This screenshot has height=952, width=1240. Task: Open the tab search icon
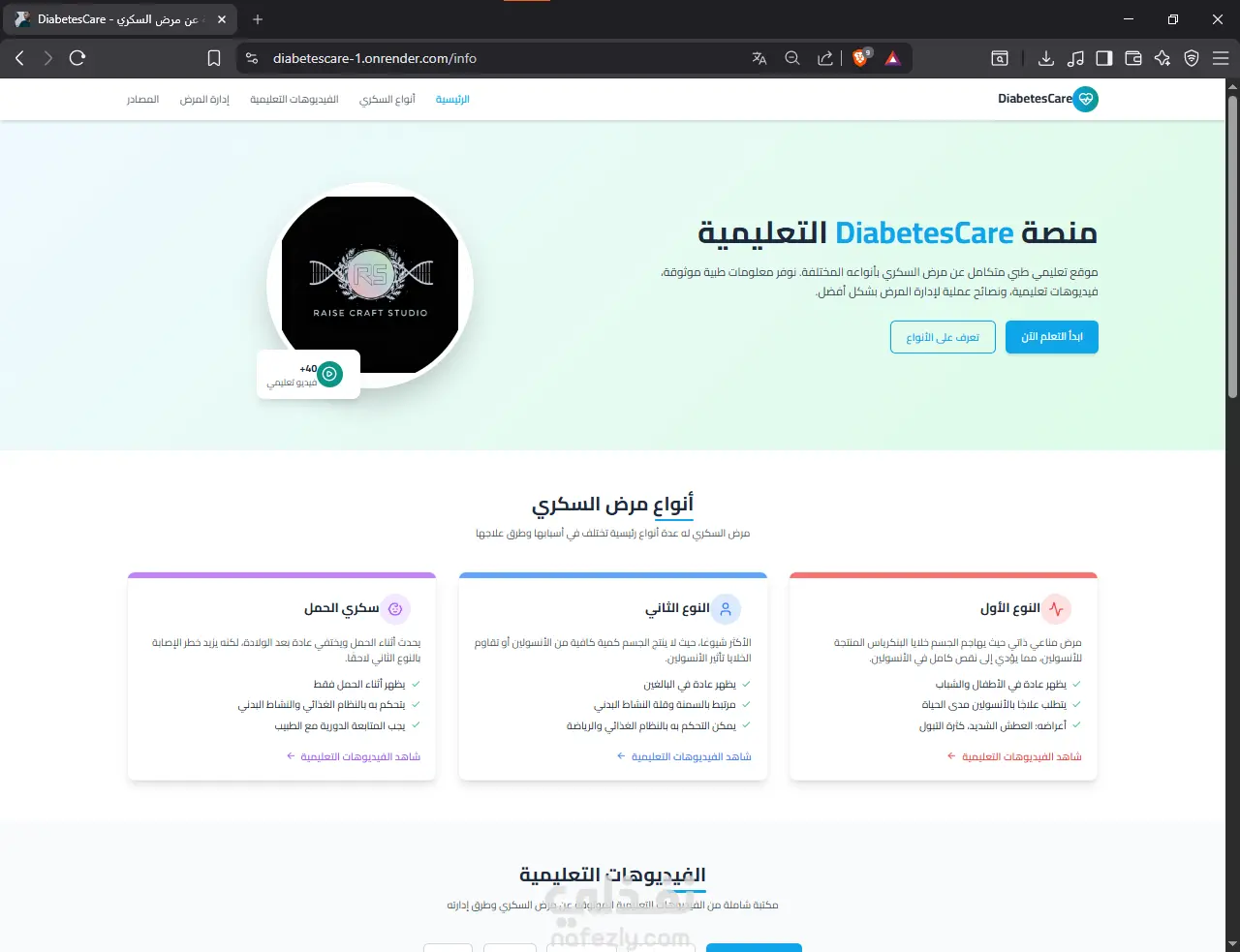pos(1000,58)
